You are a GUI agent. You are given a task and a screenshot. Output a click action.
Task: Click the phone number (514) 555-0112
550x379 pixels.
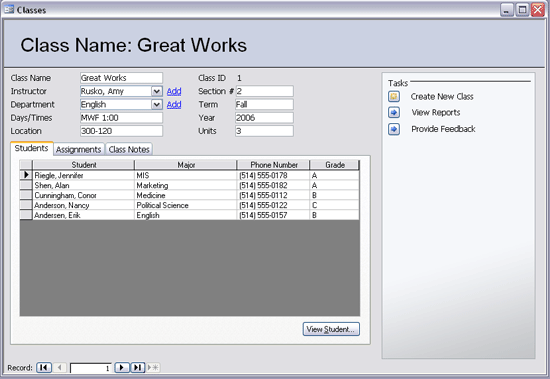click(274, 195)
